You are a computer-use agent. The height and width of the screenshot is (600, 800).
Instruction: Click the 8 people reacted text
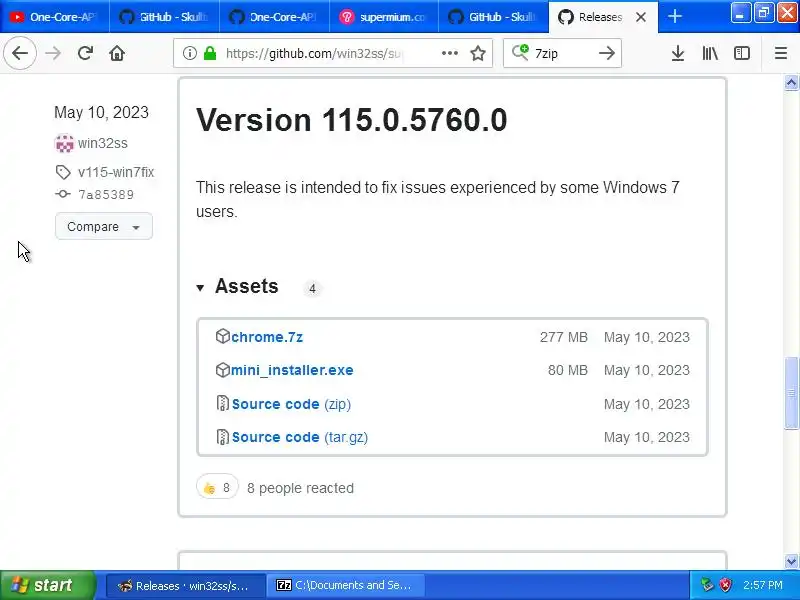pyautogui.click(x=300, y=488)
